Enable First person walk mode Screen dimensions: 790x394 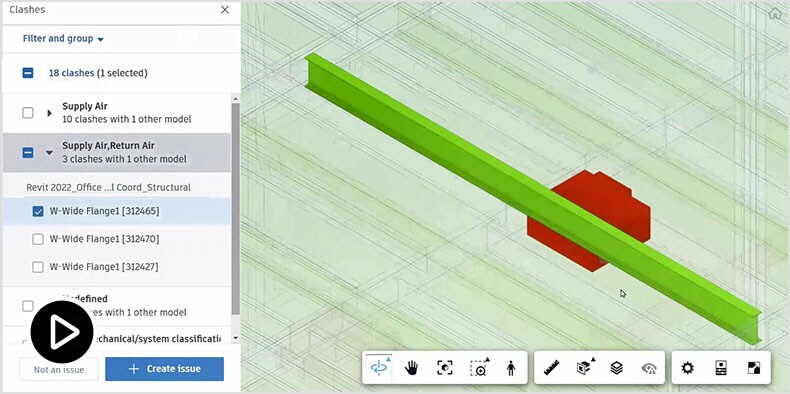(x=511, y=368)
